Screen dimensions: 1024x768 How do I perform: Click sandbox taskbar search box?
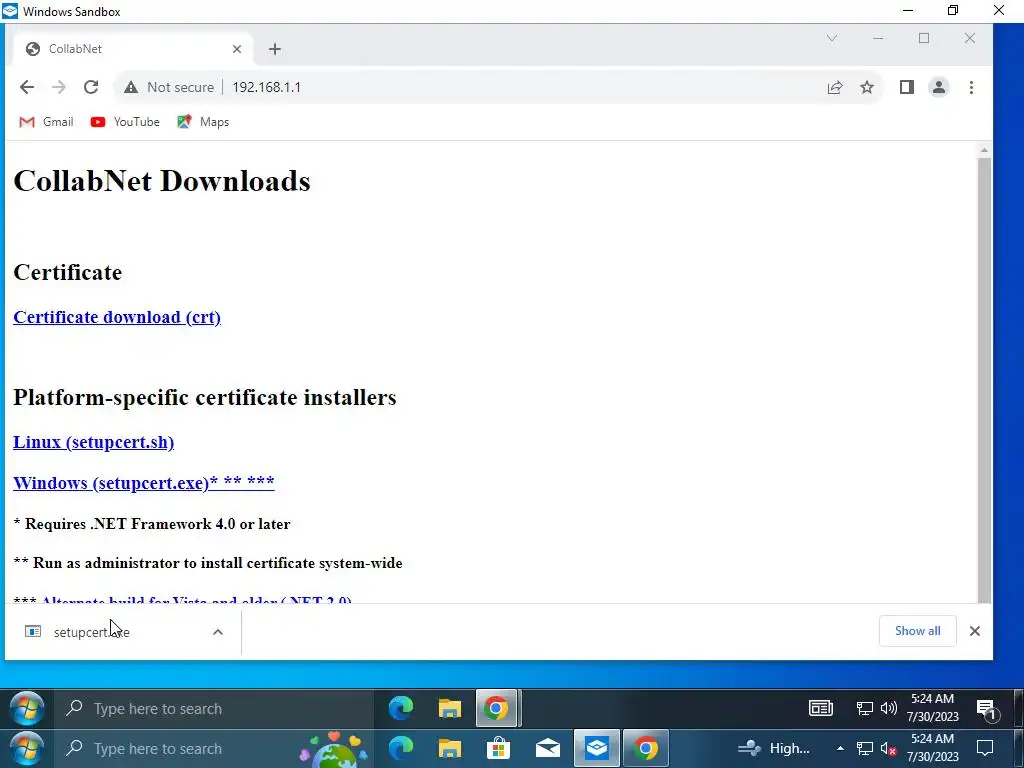tap(214, 709)
